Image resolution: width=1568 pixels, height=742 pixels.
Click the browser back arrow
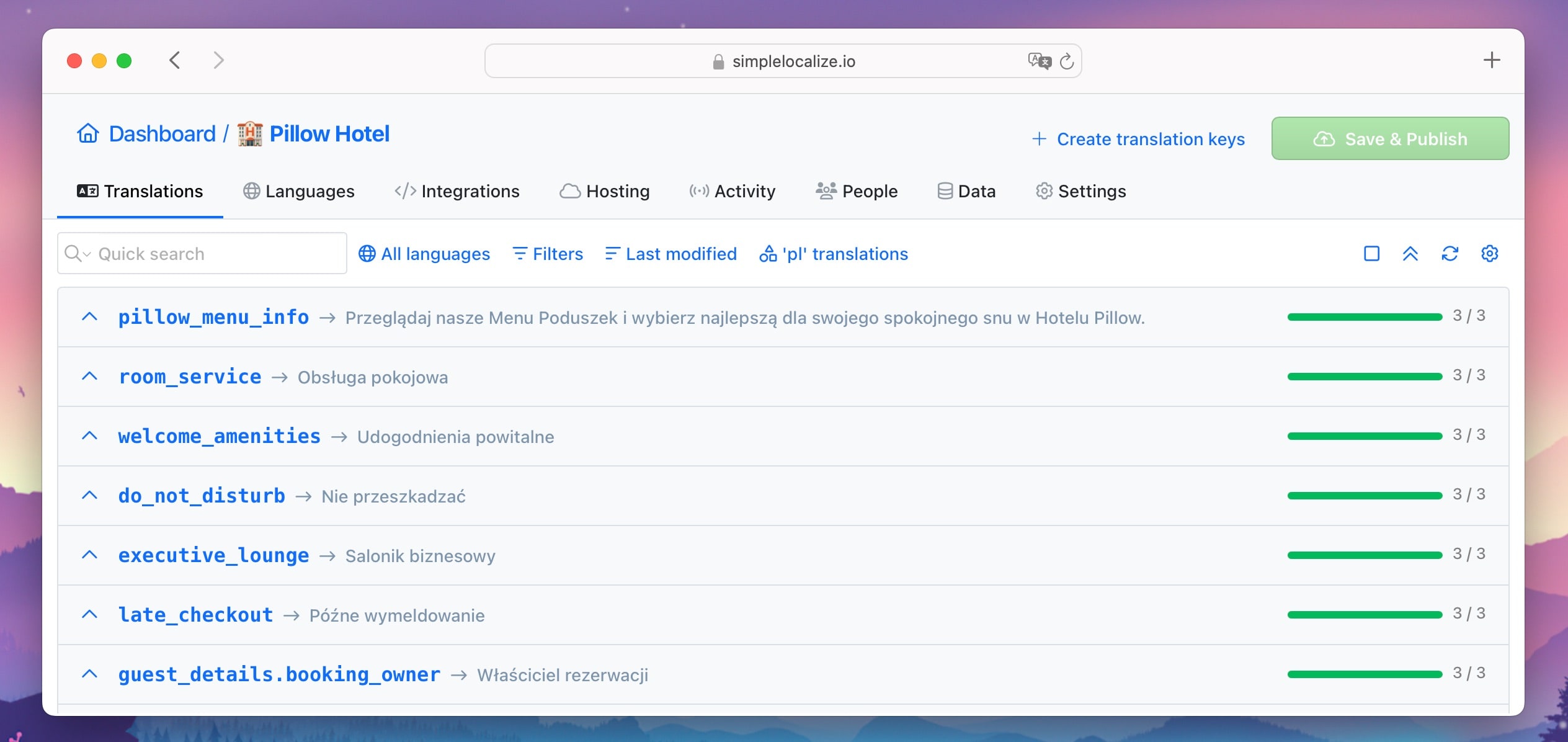(x=175, y=60)
